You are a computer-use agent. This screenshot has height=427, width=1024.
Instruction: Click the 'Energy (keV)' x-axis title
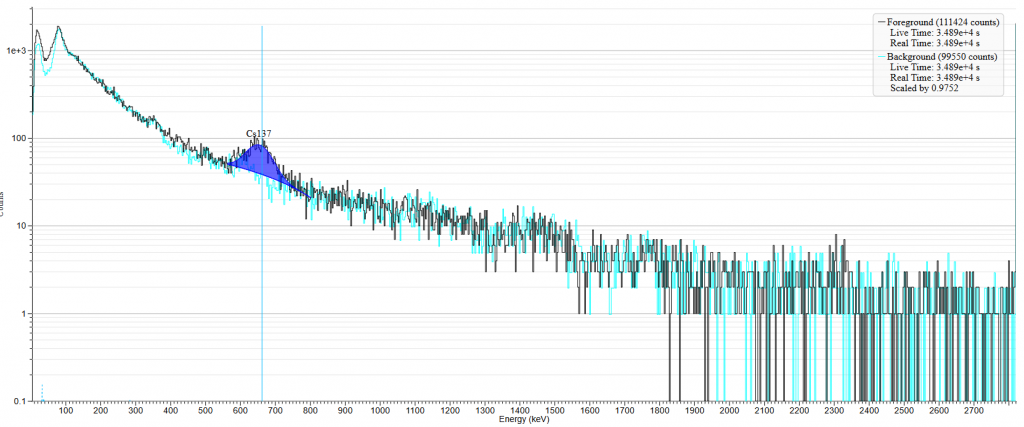point(525,420)
